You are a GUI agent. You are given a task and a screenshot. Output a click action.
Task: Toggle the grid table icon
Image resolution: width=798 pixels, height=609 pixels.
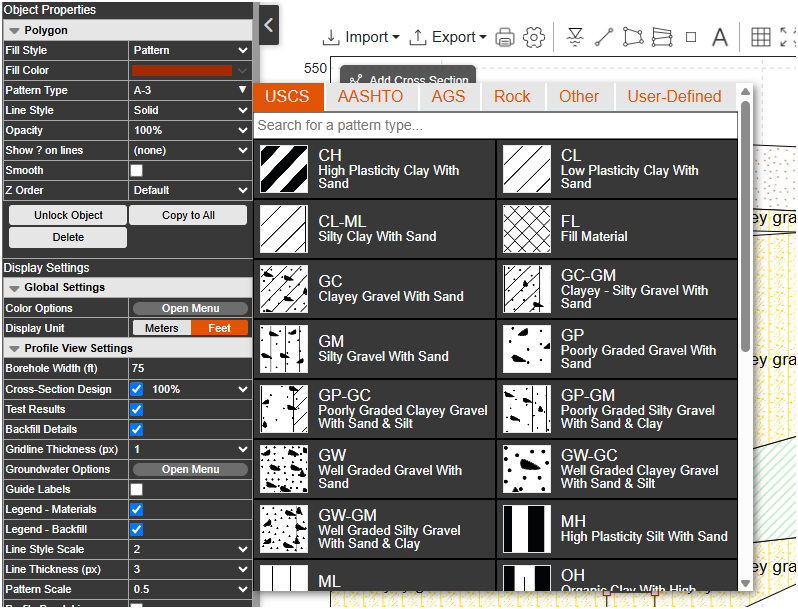pos(761,37)
